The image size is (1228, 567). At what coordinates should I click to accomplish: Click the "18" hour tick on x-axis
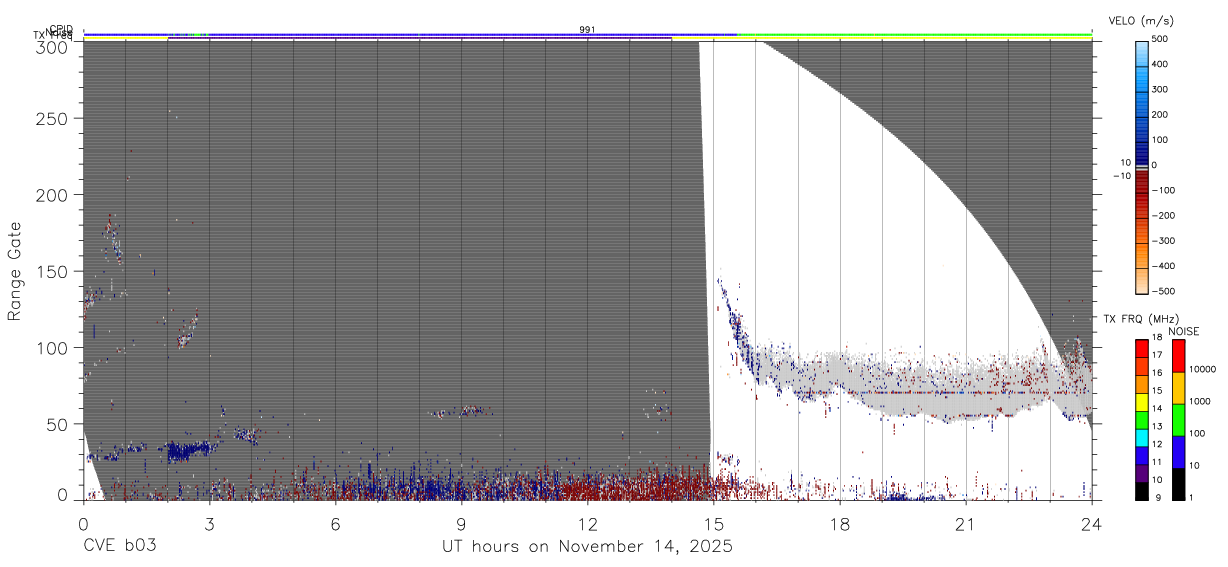tap(840, 523)
